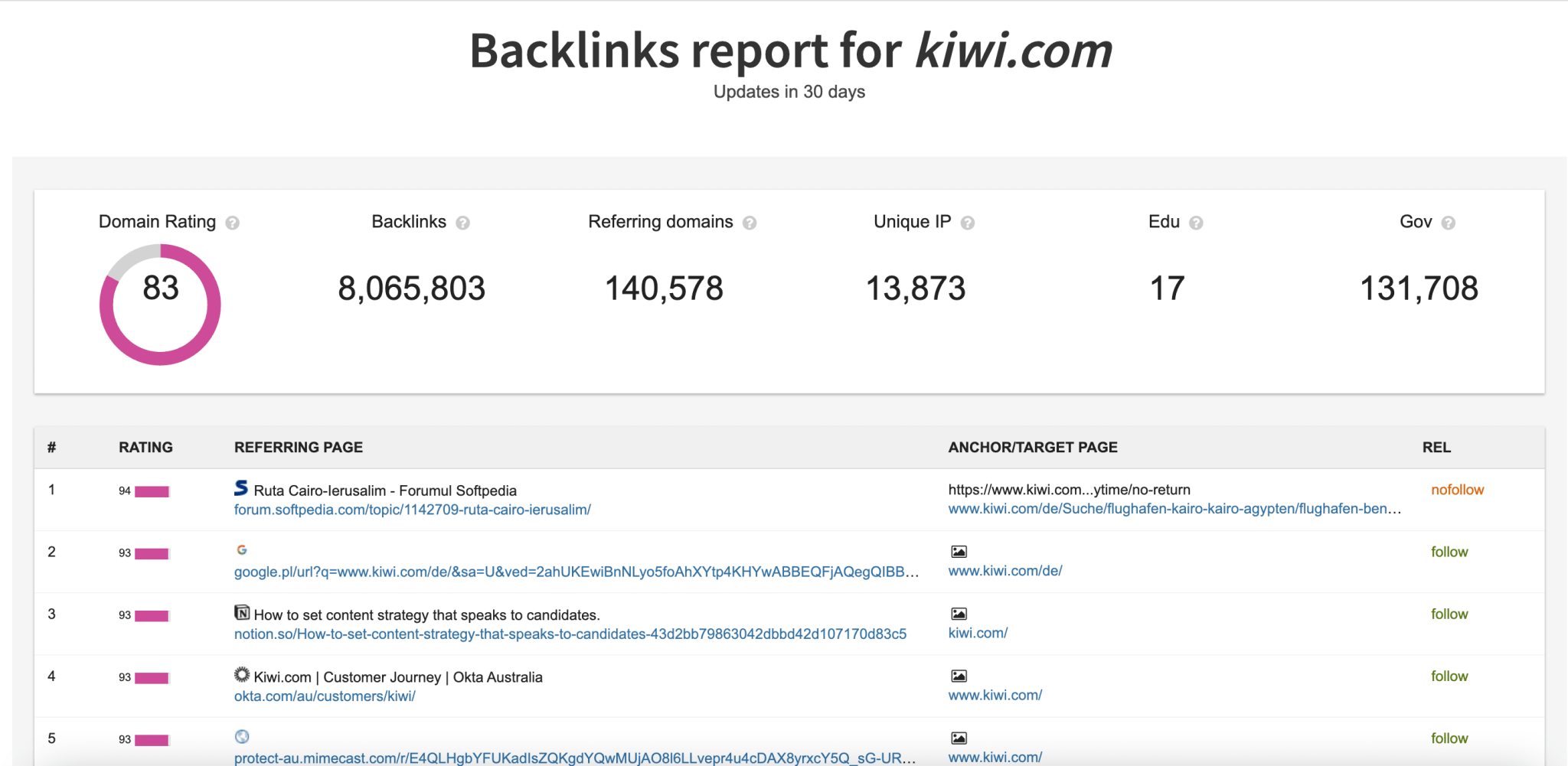1568x766 pixels.
Task: Open the Referring domains help tooltip
Action: tap(750, 222)
